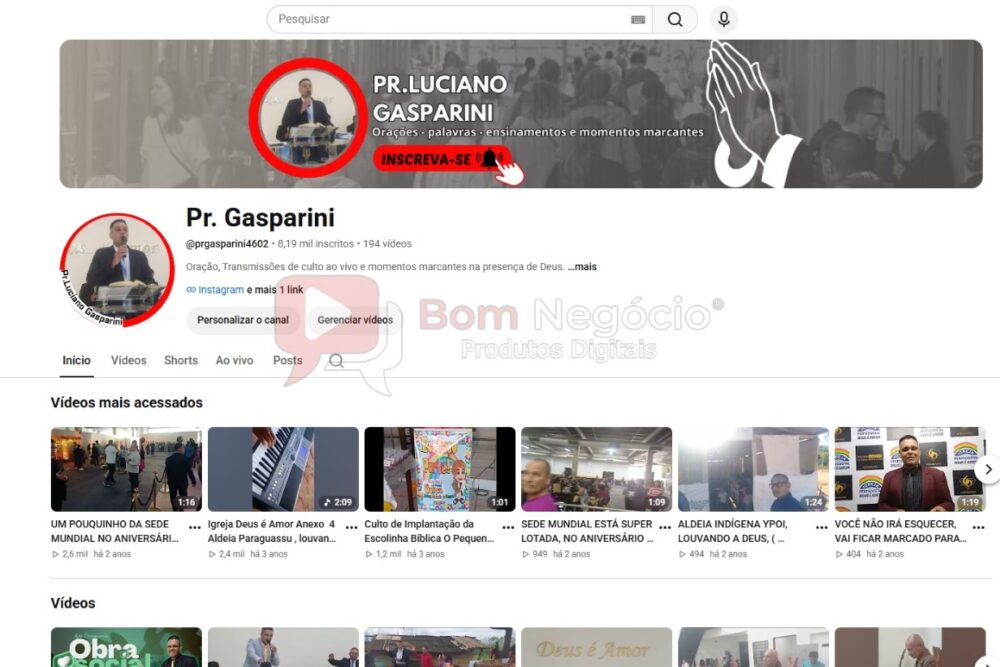Click next arrow in most accessed videos row
Viewport: 1000px width, 667px height.
click(x=988, y=469)
